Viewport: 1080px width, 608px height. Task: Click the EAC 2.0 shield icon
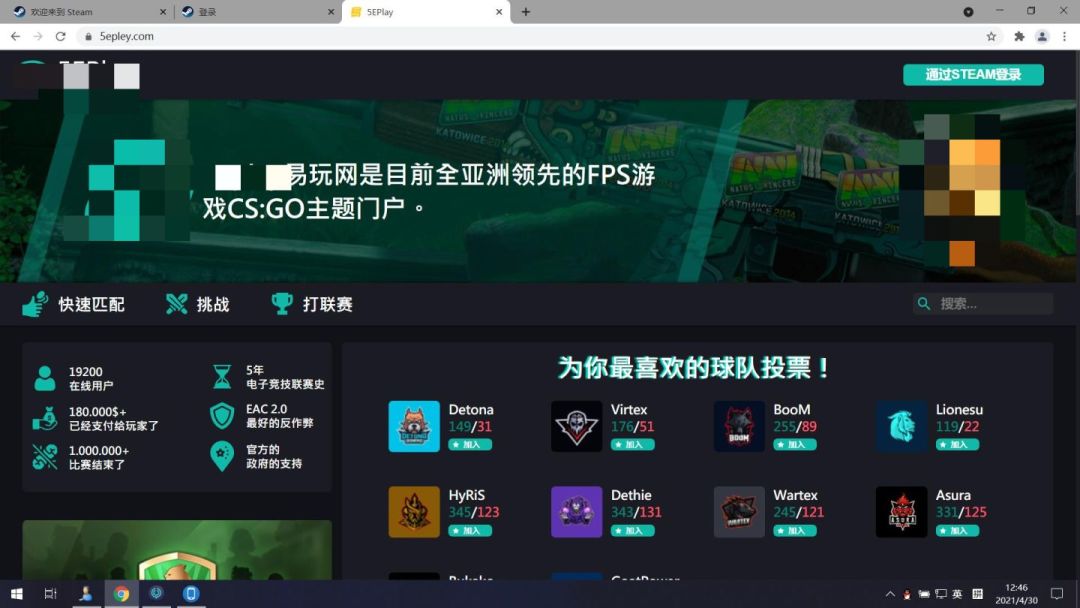[x=222, y=416]
